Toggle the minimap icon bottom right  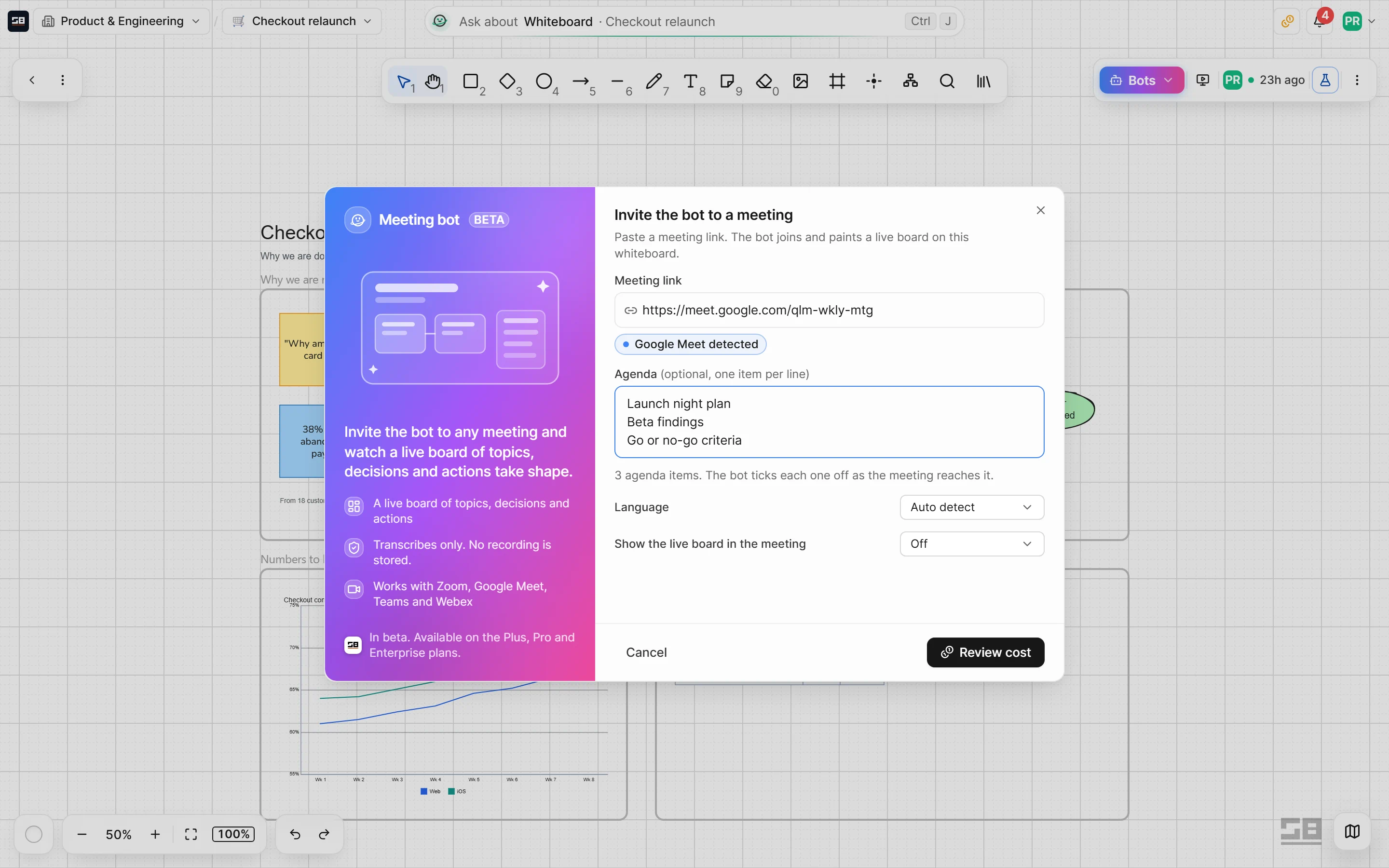point(1352,831)
